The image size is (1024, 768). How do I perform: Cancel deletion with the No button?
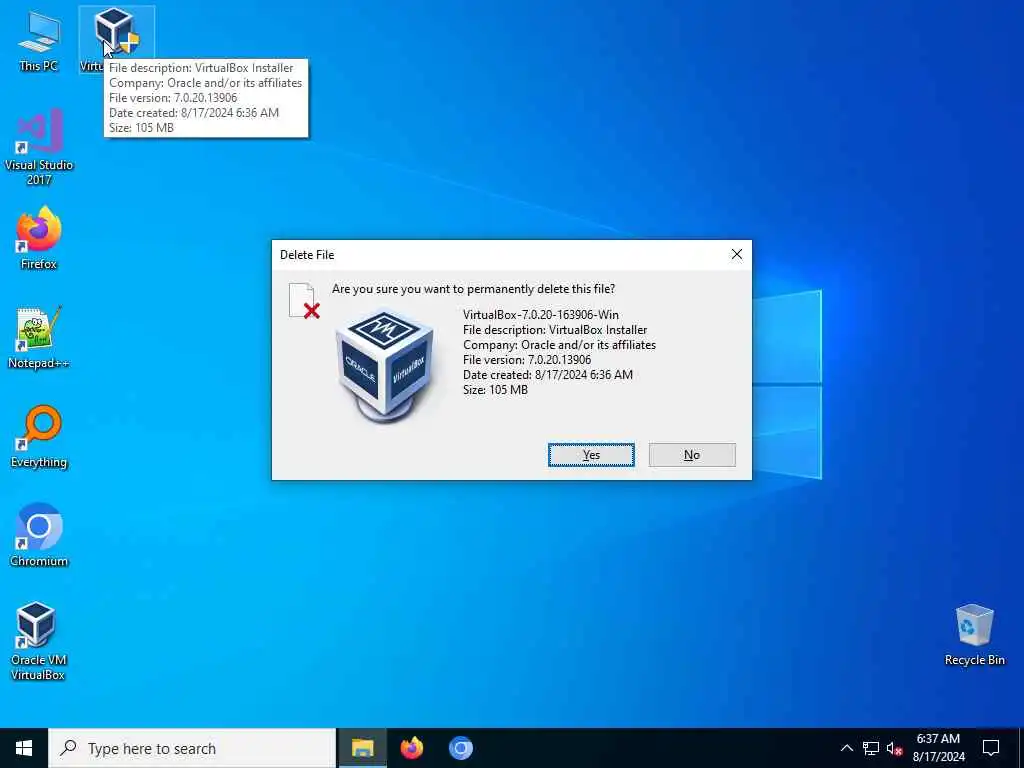tap(692, 455)
